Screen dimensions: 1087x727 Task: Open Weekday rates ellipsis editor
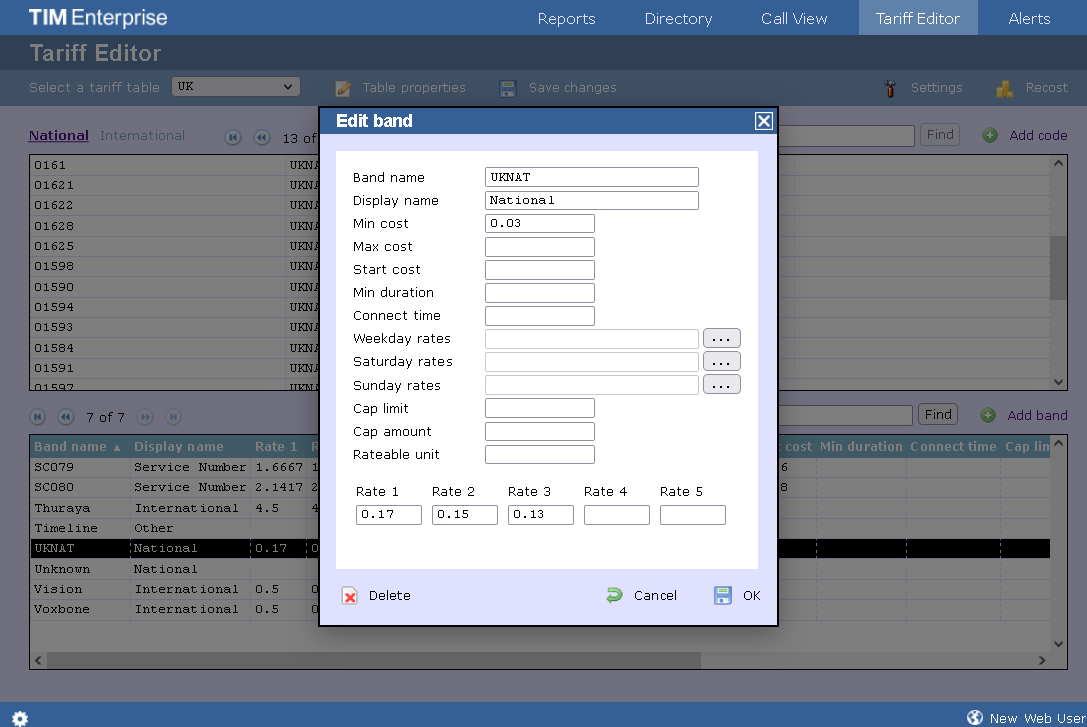coord(721,338)
